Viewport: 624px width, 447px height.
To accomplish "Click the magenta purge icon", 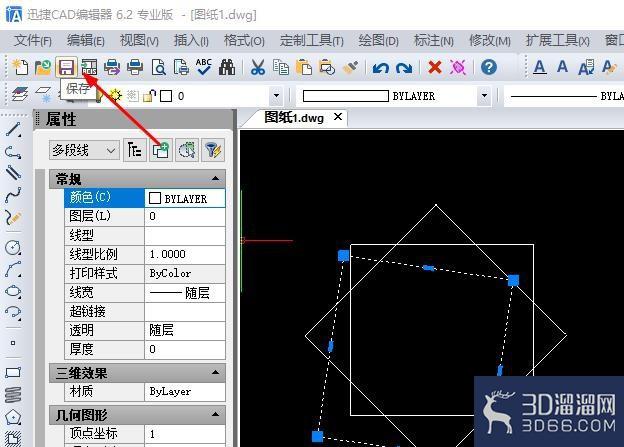I will click(x=458, y=67).
